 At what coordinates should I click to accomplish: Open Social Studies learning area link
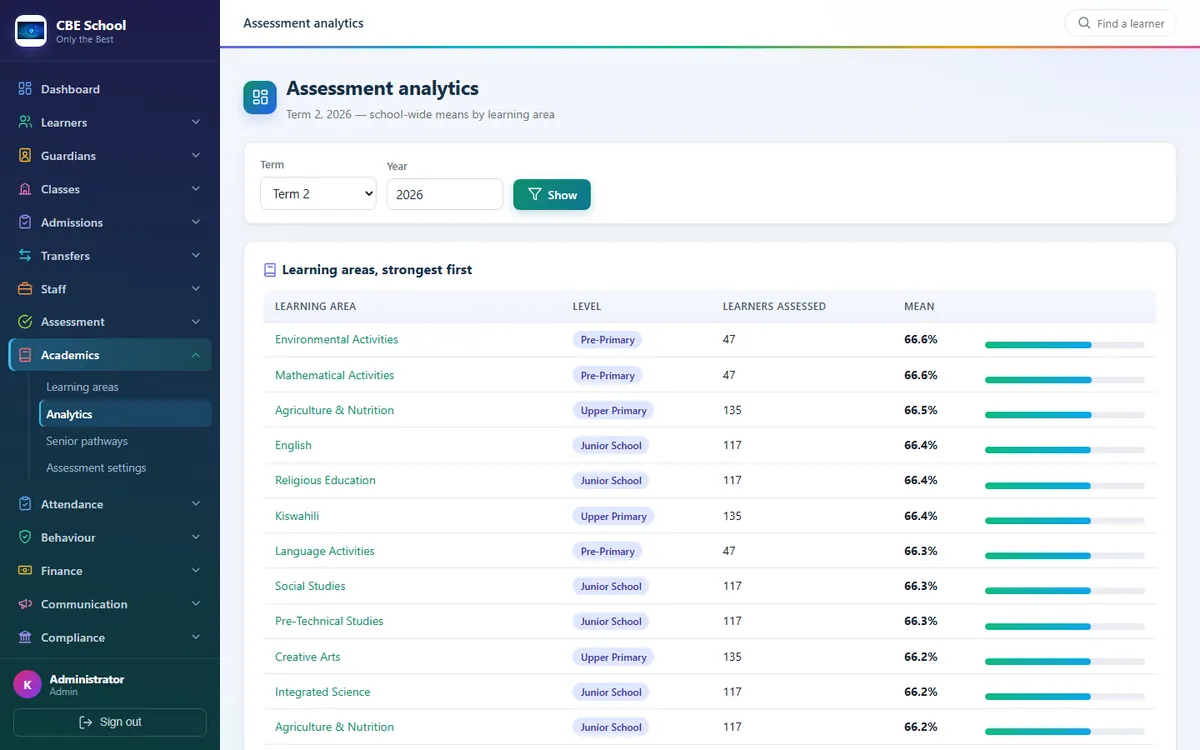[310, 586]
